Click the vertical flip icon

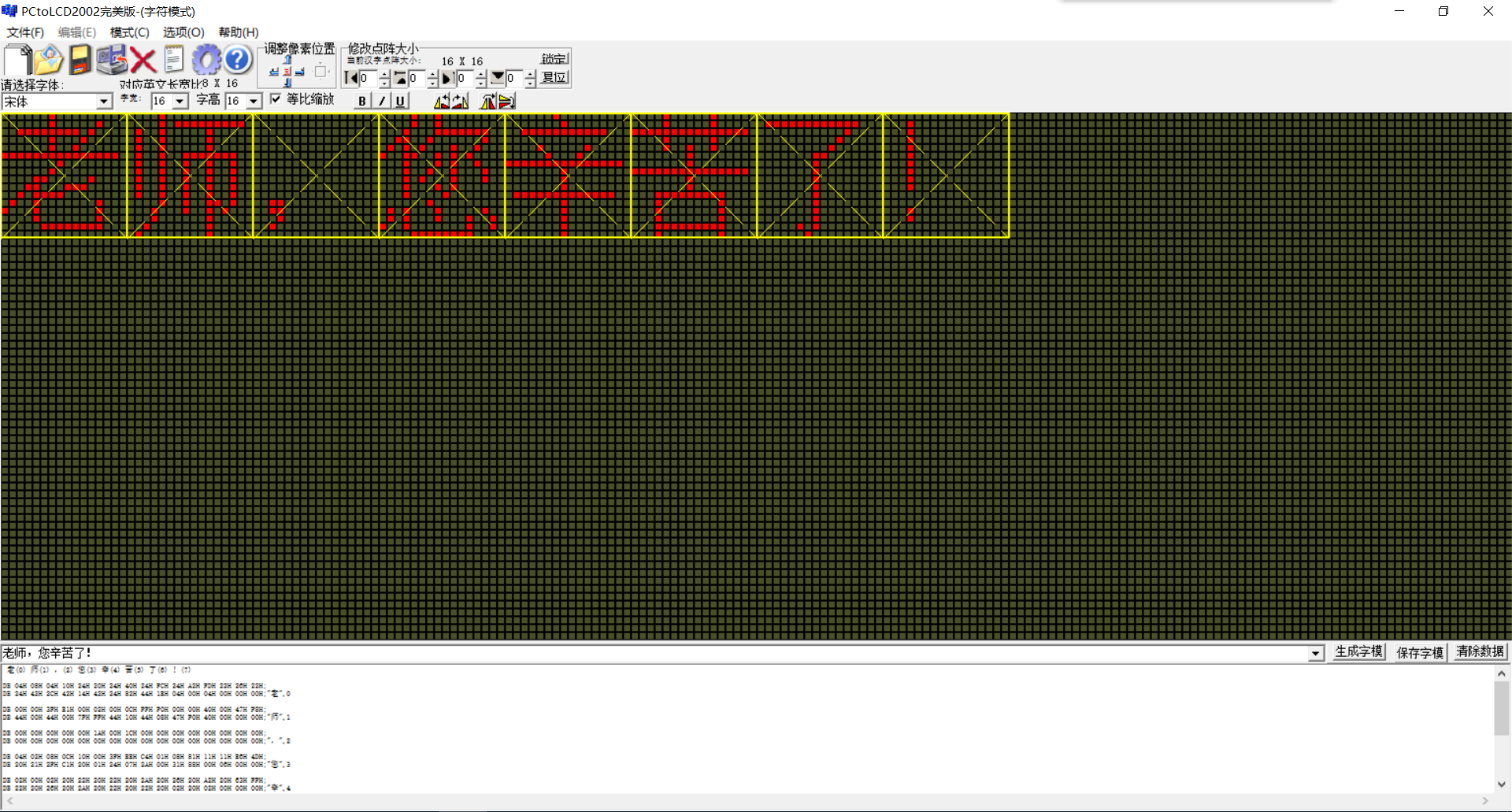click(x=506, y=101)
